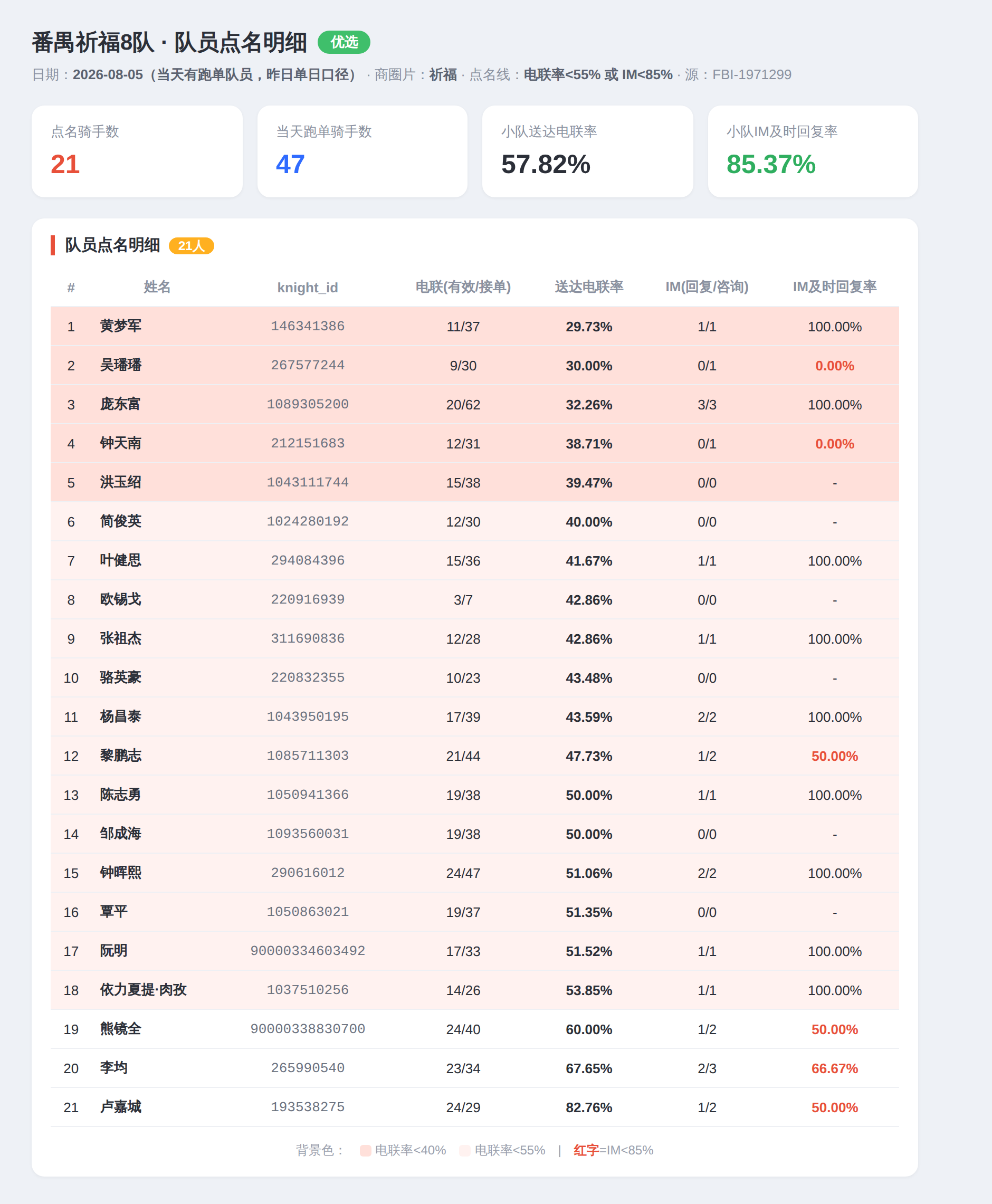The width and height of the screenshot is (992, 1204).
Task: Select rider name 庞东富
Action: click(x=121, y=404)
